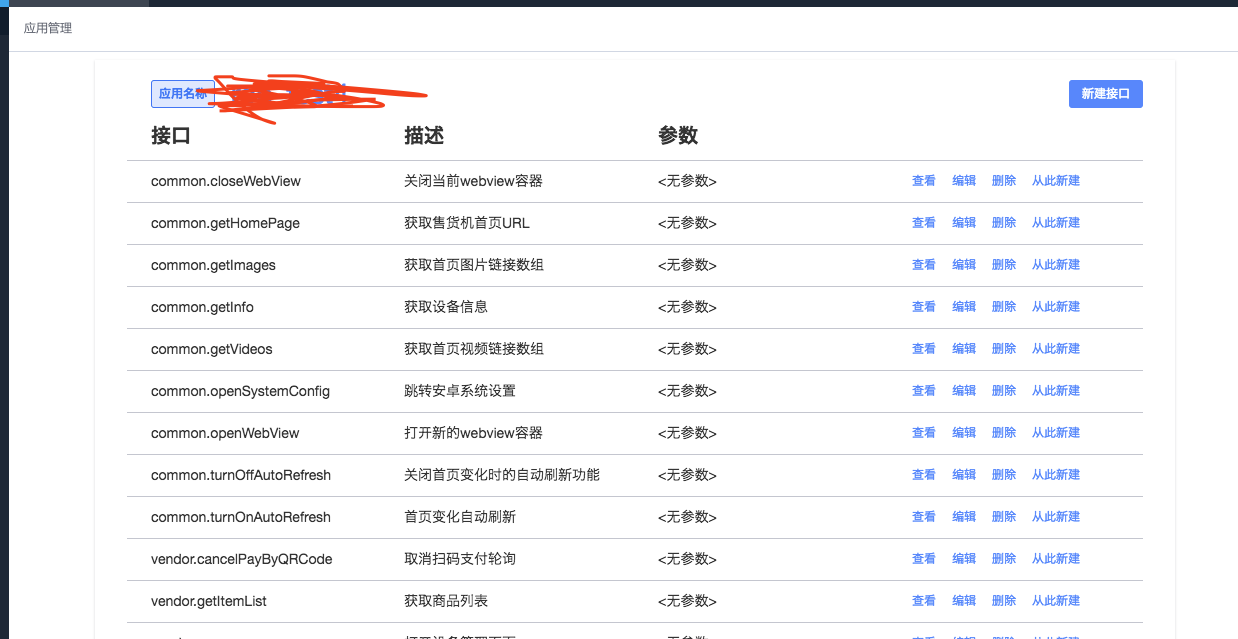Open 查看 for common.getInfo
1238x639 pixels.
coord(924,307)
